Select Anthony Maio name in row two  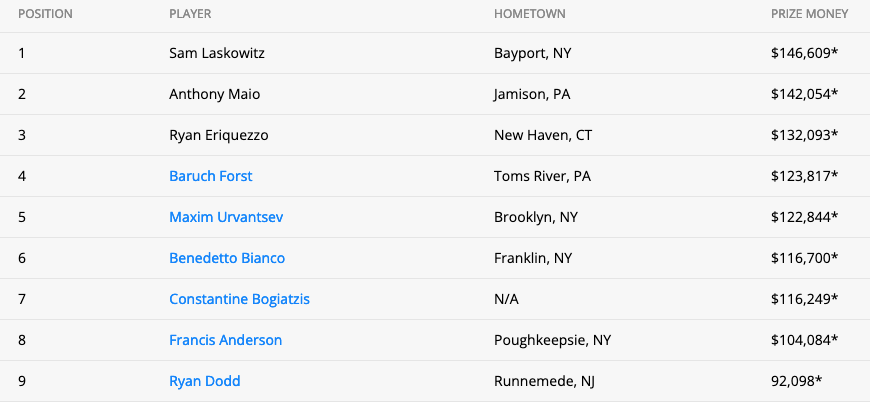click(214, 94)
